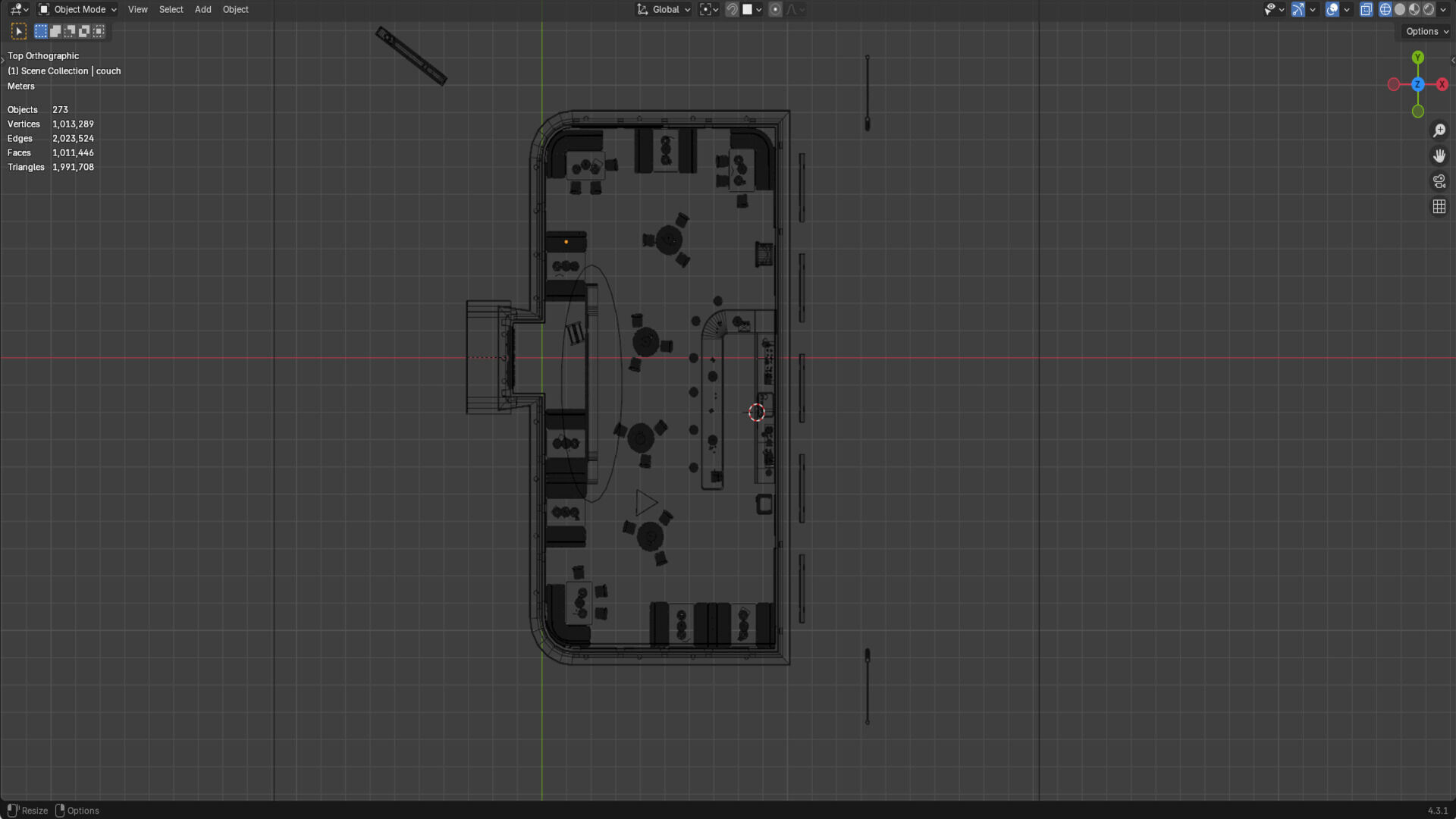Switch to Solid viewport shading
The width and height of the screenshot is (1456, 819).
pyautogui.click(x=1400, y=10)
